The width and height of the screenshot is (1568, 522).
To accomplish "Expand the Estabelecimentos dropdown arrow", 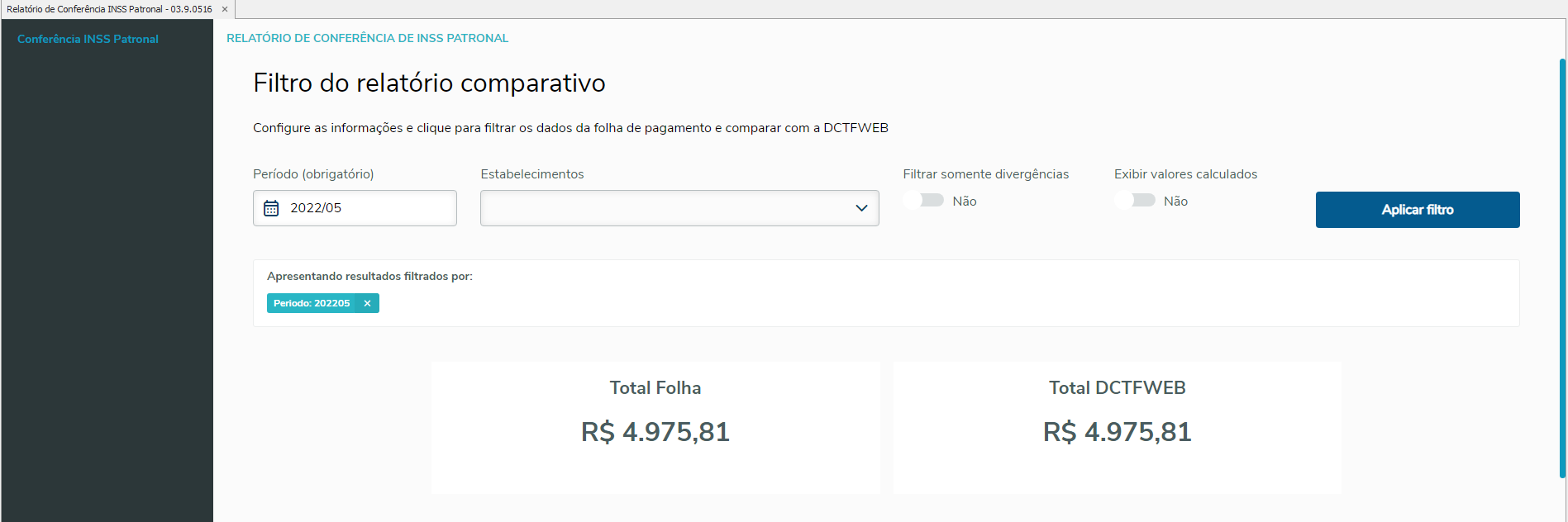I will coord(861,208).
